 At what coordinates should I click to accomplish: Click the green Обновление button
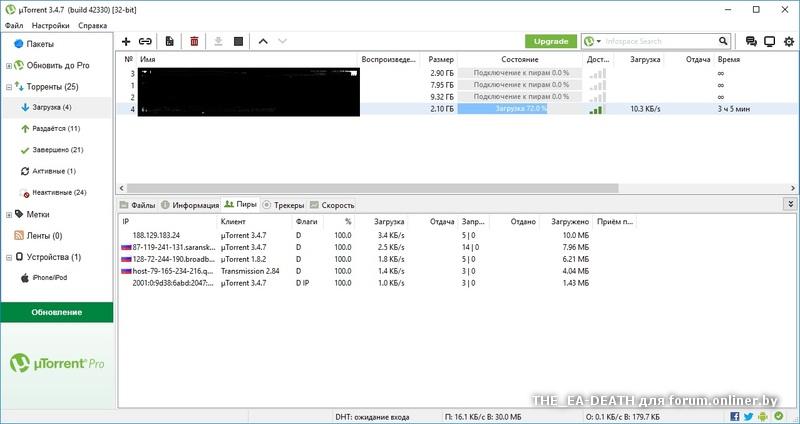[x=57, y=312]
